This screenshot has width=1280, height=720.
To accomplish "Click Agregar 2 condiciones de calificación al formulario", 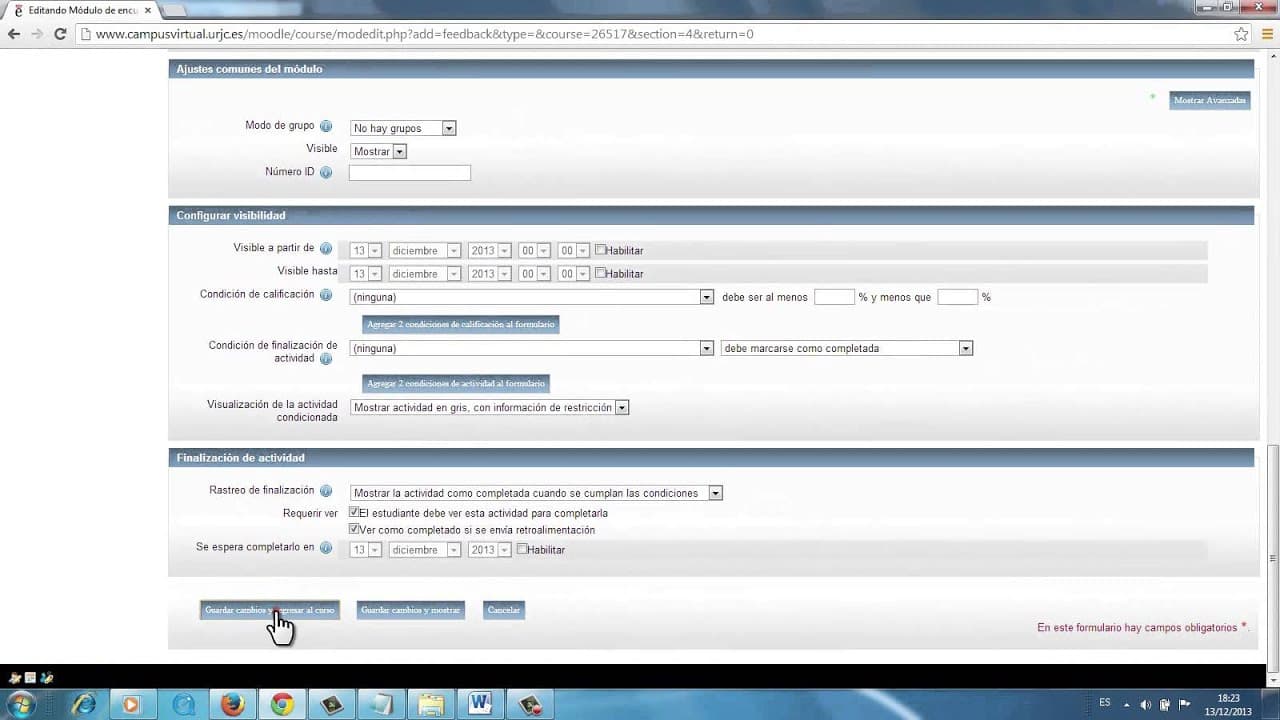I will (460, 324).
